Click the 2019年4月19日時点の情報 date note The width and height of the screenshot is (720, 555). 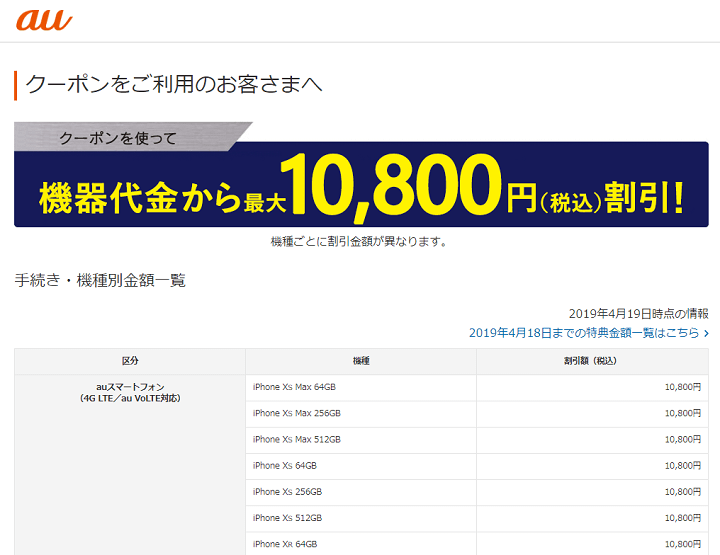(639, 314)
